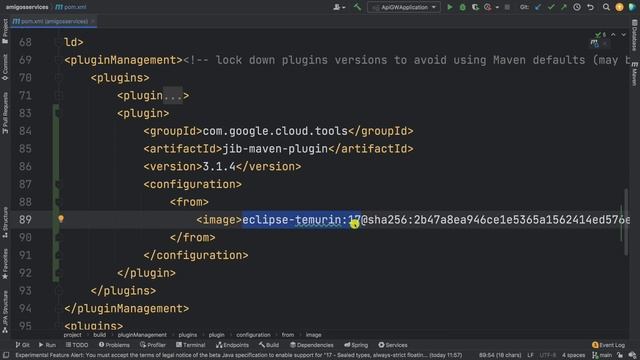Open the Profiler tool window tab
Image resolution: width=640 pixels, height=360 pixels.
click(x=153, y=345)
